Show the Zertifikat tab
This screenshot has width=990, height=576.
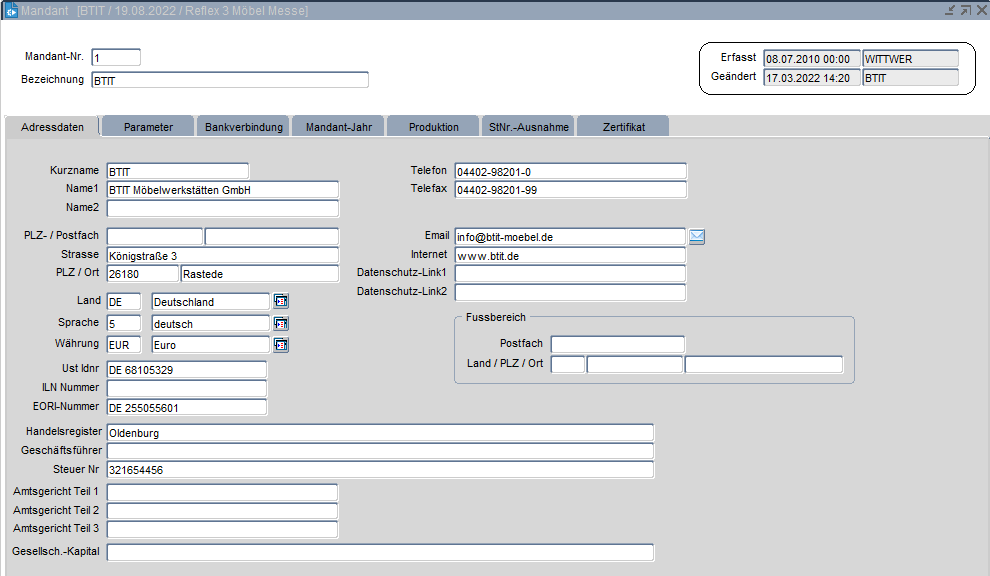(x=623, y=127)
